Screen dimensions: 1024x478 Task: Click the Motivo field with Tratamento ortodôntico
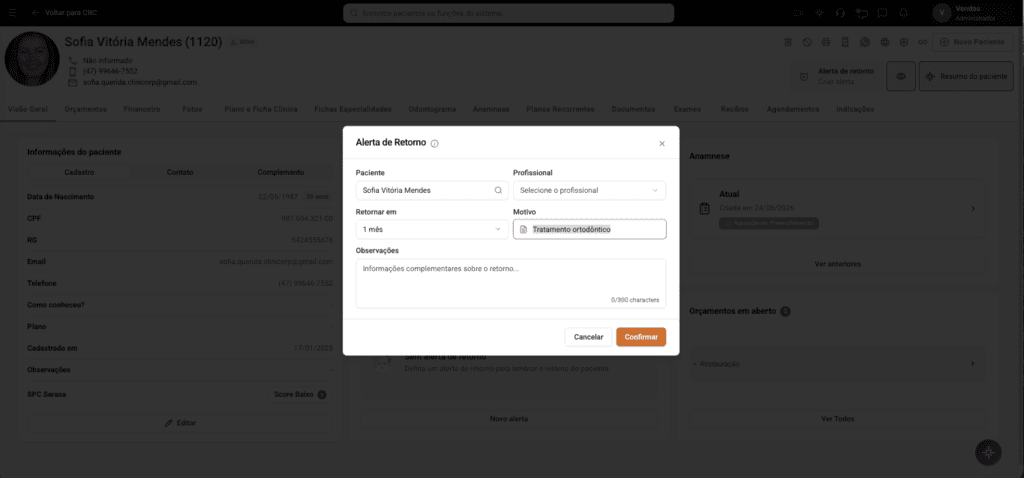tap(589, 229)
